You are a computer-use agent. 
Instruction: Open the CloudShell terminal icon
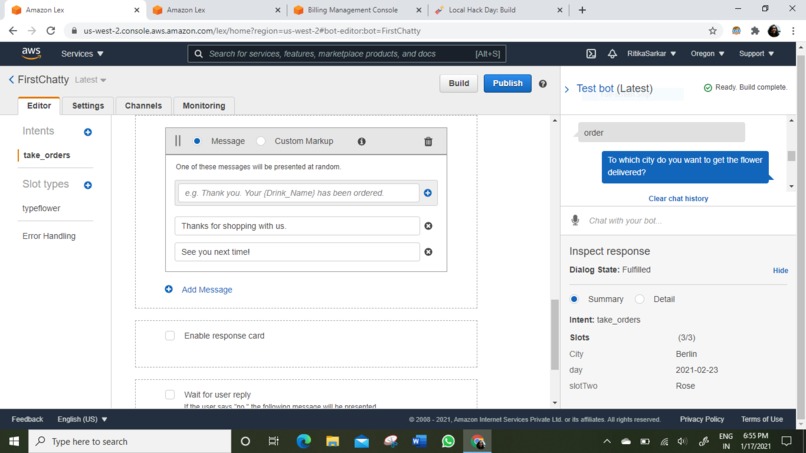pyautogui.click(x=591, y=53)
